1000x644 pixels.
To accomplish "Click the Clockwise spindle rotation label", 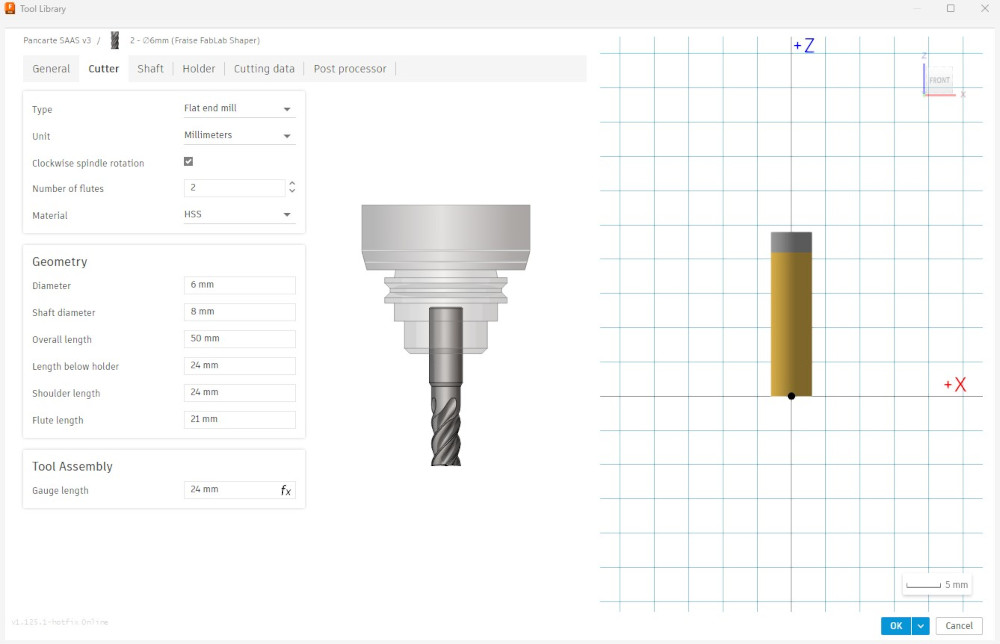I will click(88, 163).
